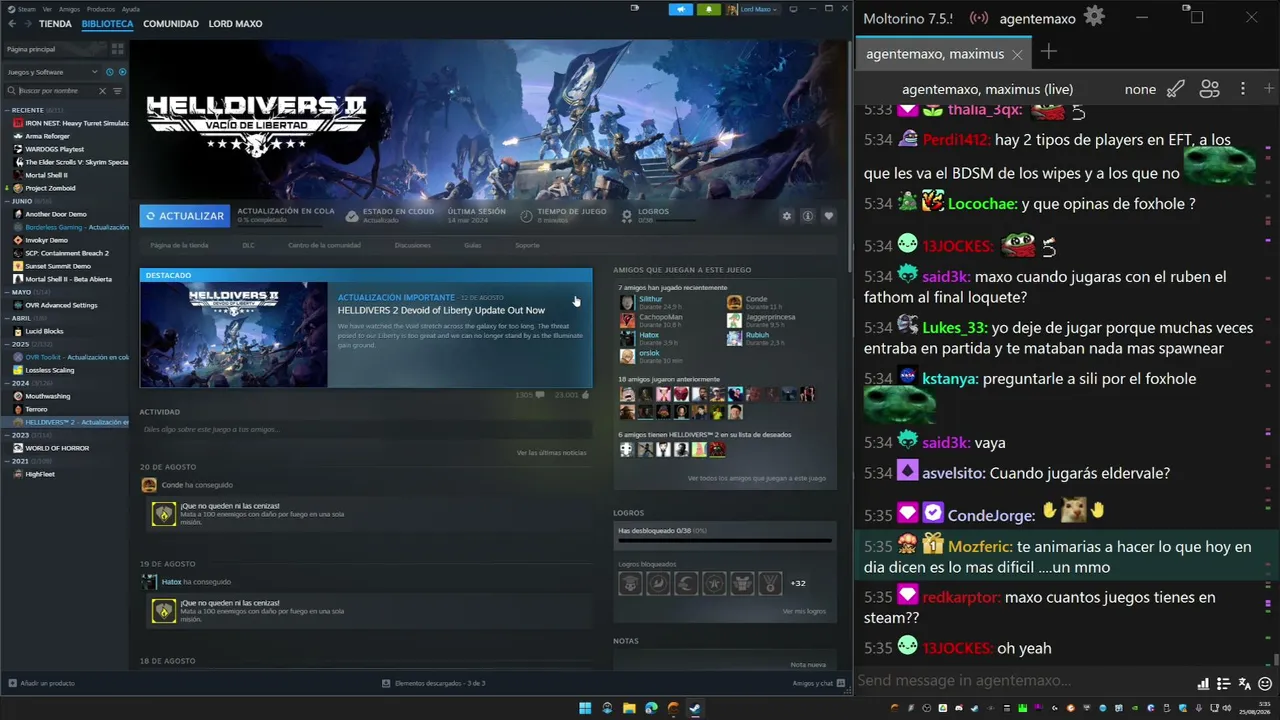
Task: Go to the COMUNIDAD tab
Action: (x=171, y=24)
